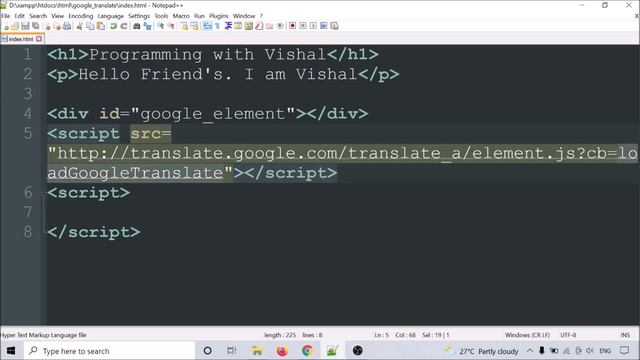Click the Document Map toolbar icon
This screenshot has height=360, width=640.
pos(248,26)
